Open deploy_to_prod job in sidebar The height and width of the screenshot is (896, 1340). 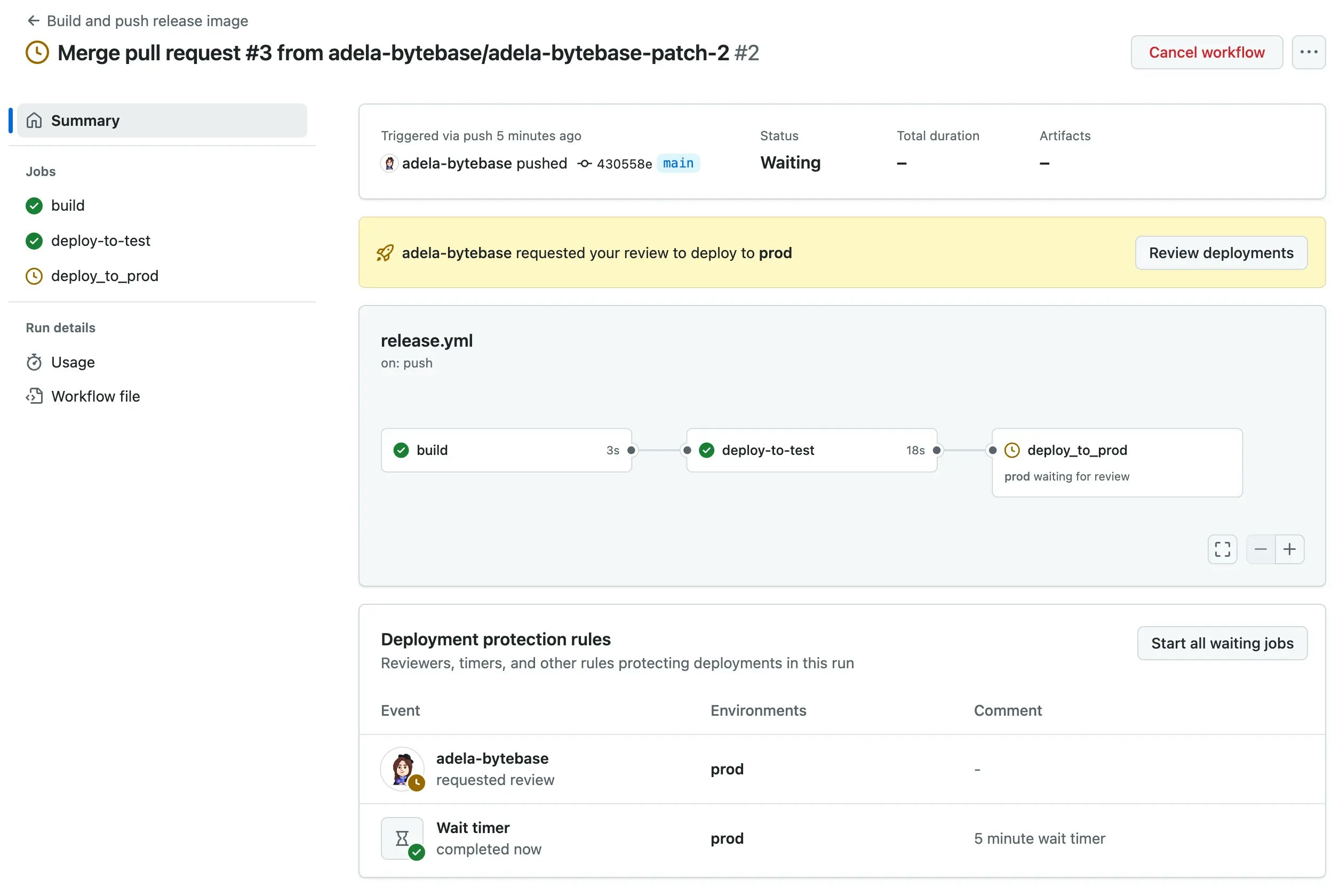pyautogui.click(x=105, y=276)
